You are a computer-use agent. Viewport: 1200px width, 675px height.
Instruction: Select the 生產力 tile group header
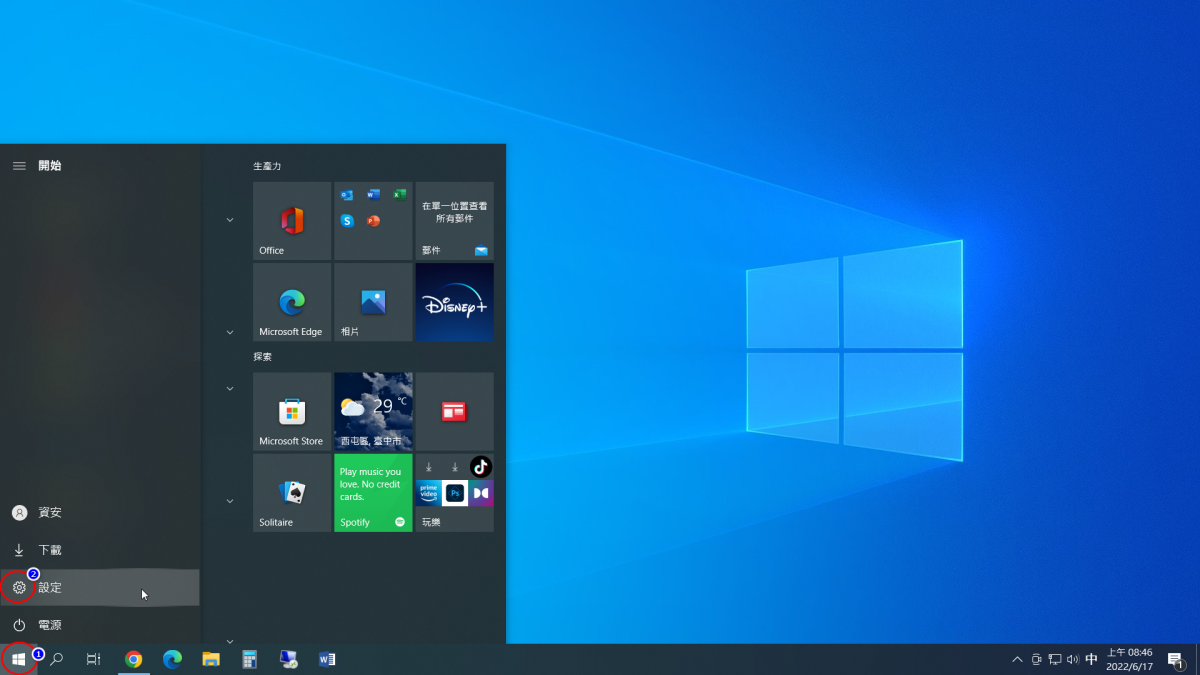tap(267, 166)
